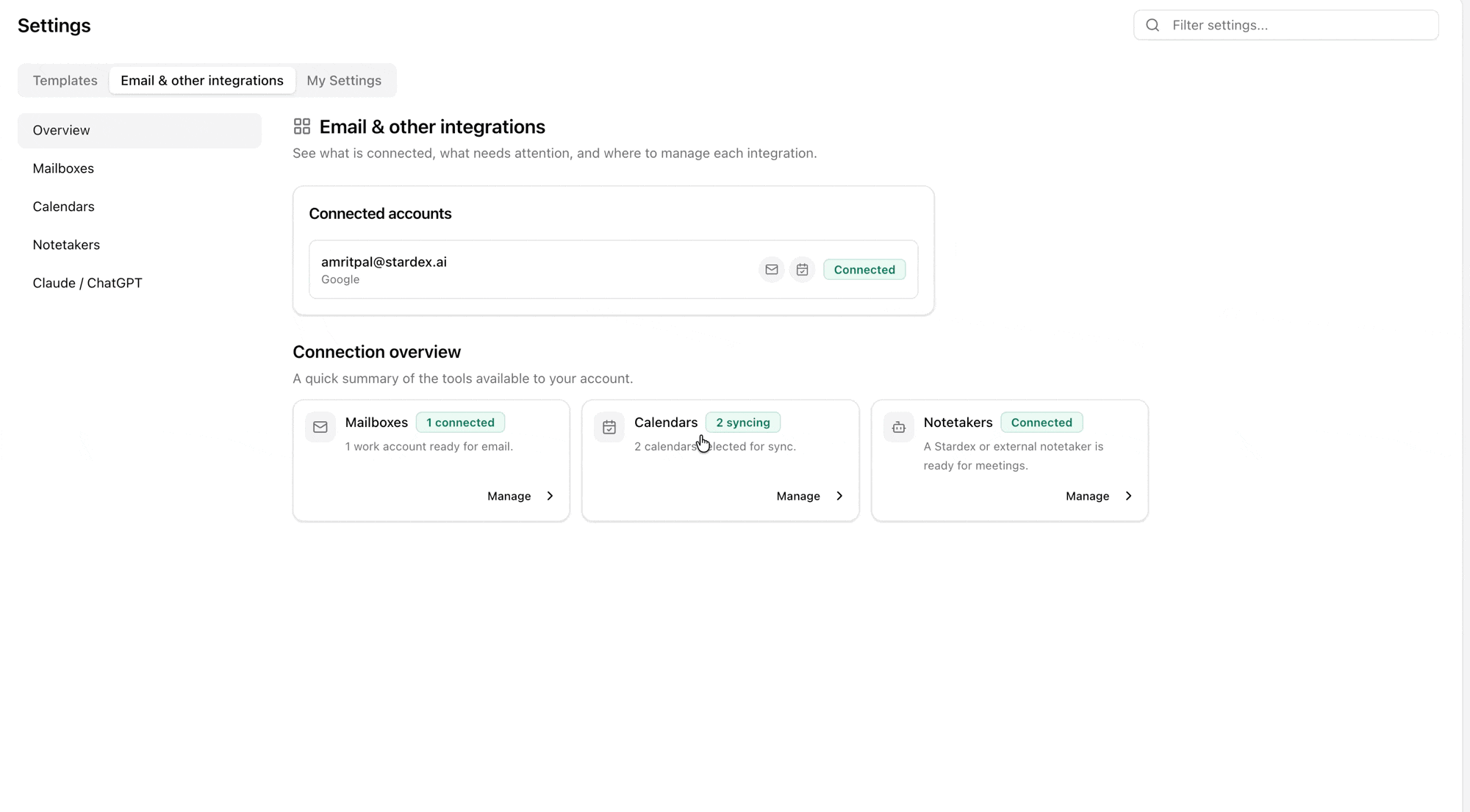Open Mailboxes in the sidebar

[x=140, y=168]
